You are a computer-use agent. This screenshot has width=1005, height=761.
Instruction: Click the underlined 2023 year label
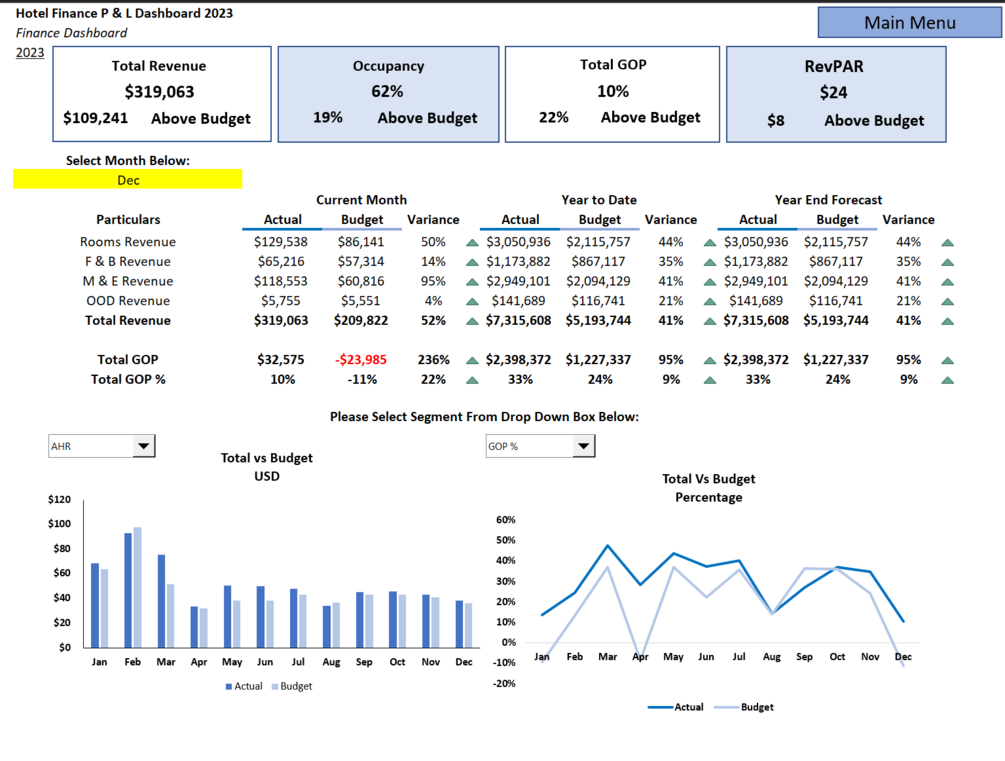coord(30,53)
